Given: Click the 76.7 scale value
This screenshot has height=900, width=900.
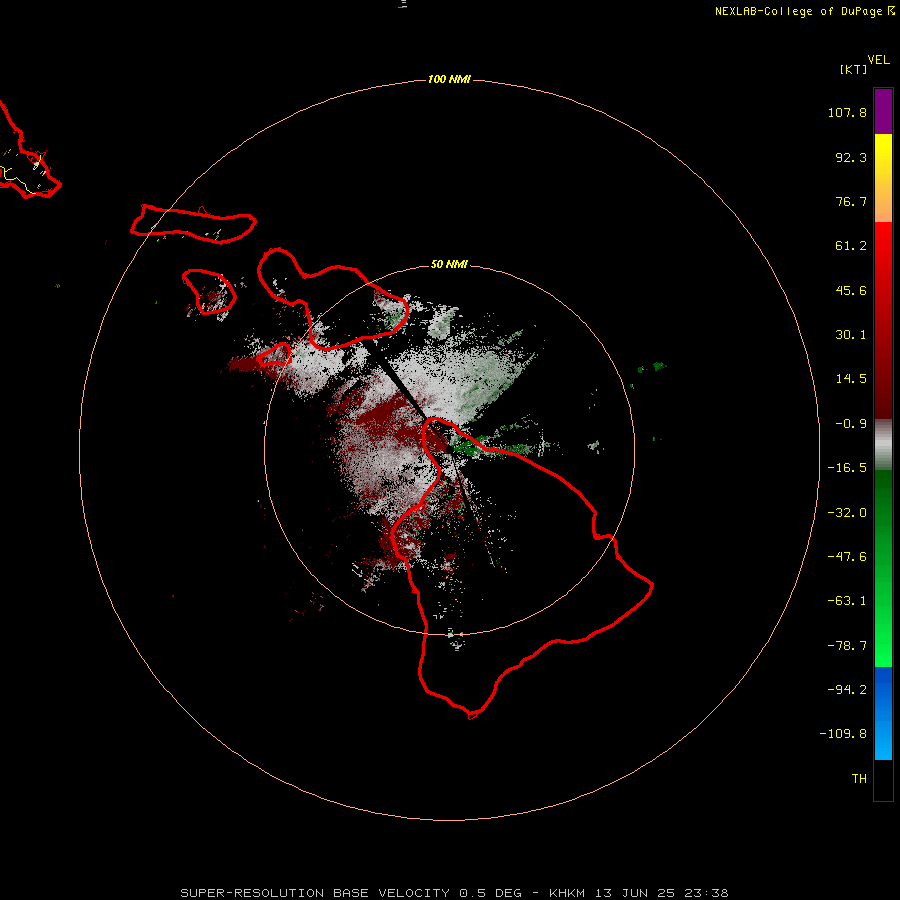Looking at the screenshot, I should tap(851, 201).
